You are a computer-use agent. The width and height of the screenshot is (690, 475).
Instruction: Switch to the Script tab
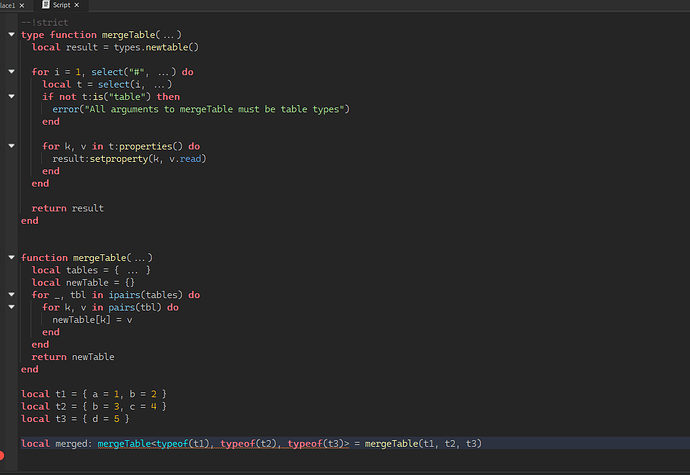(61, 5)
